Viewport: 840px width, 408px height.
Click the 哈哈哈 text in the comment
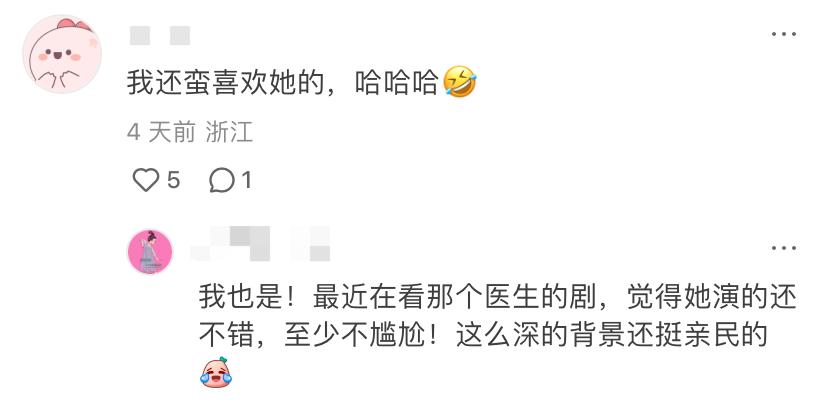pos(396,83)
